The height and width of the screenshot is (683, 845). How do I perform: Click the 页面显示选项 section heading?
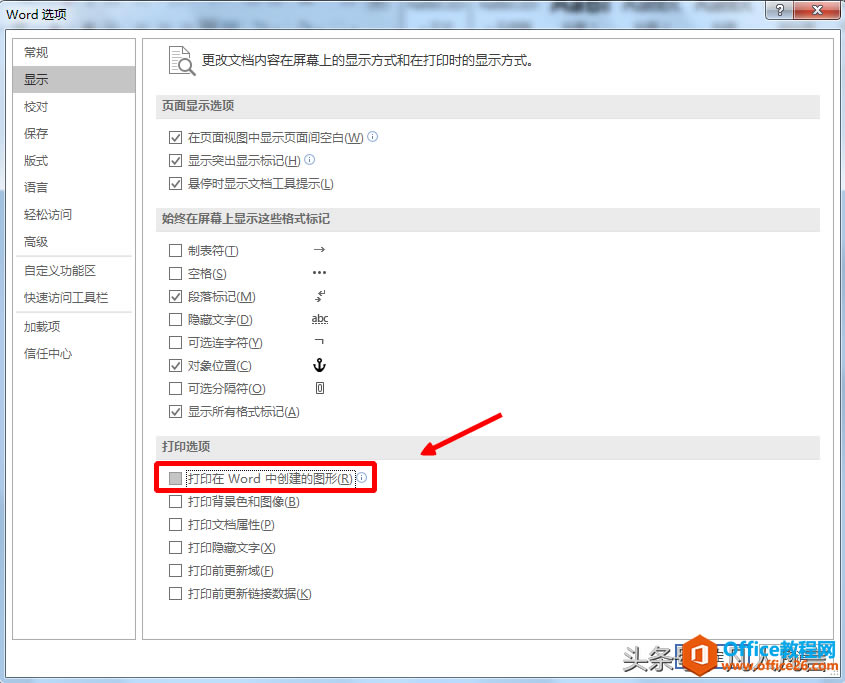click(x=198, y=106)
